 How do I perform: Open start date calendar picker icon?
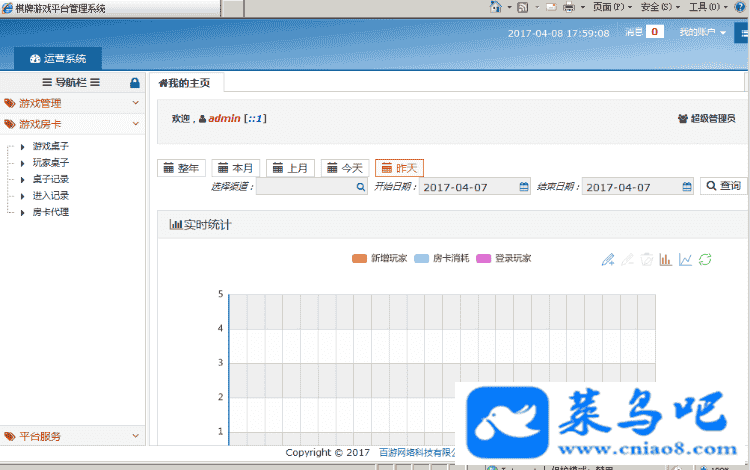(x=524, y=186)
